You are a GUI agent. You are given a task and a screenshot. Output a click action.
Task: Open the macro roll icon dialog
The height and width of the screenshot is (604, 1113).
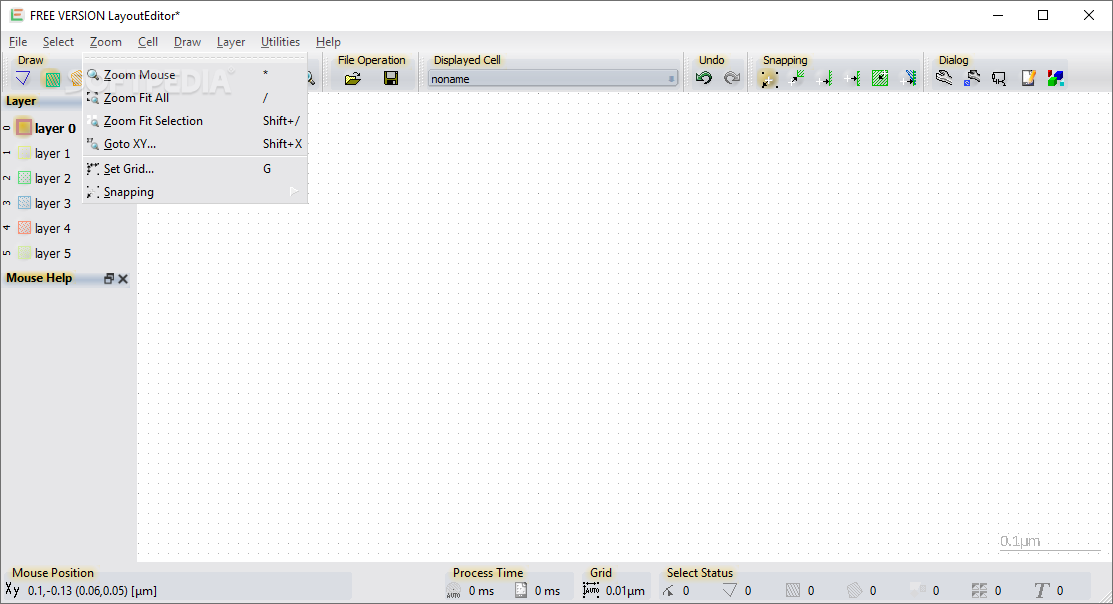(999, 79)
